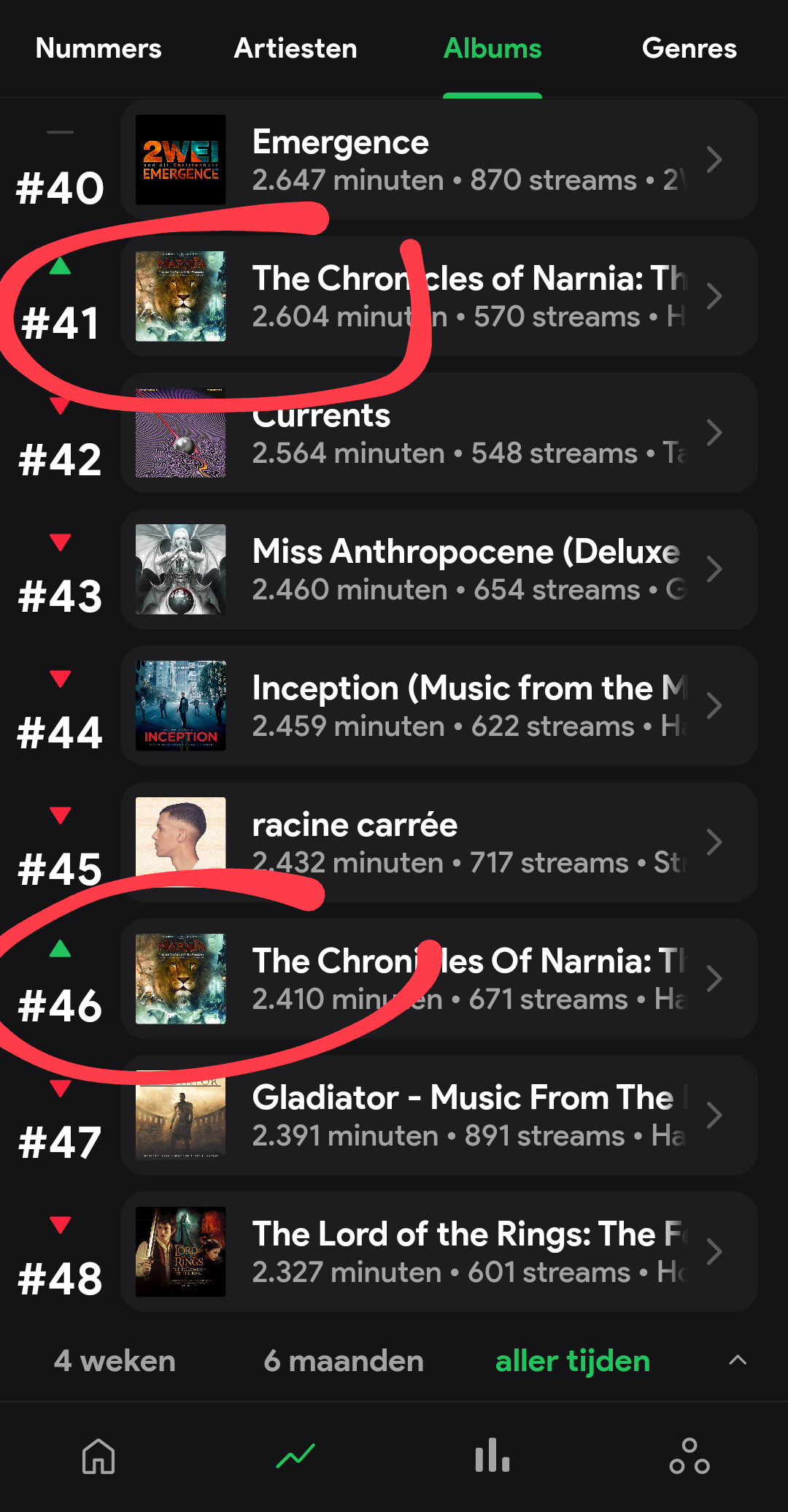Tap chevron arrow on racine carrée row
The image size is (788, 1512).
[x=714, y=842]
